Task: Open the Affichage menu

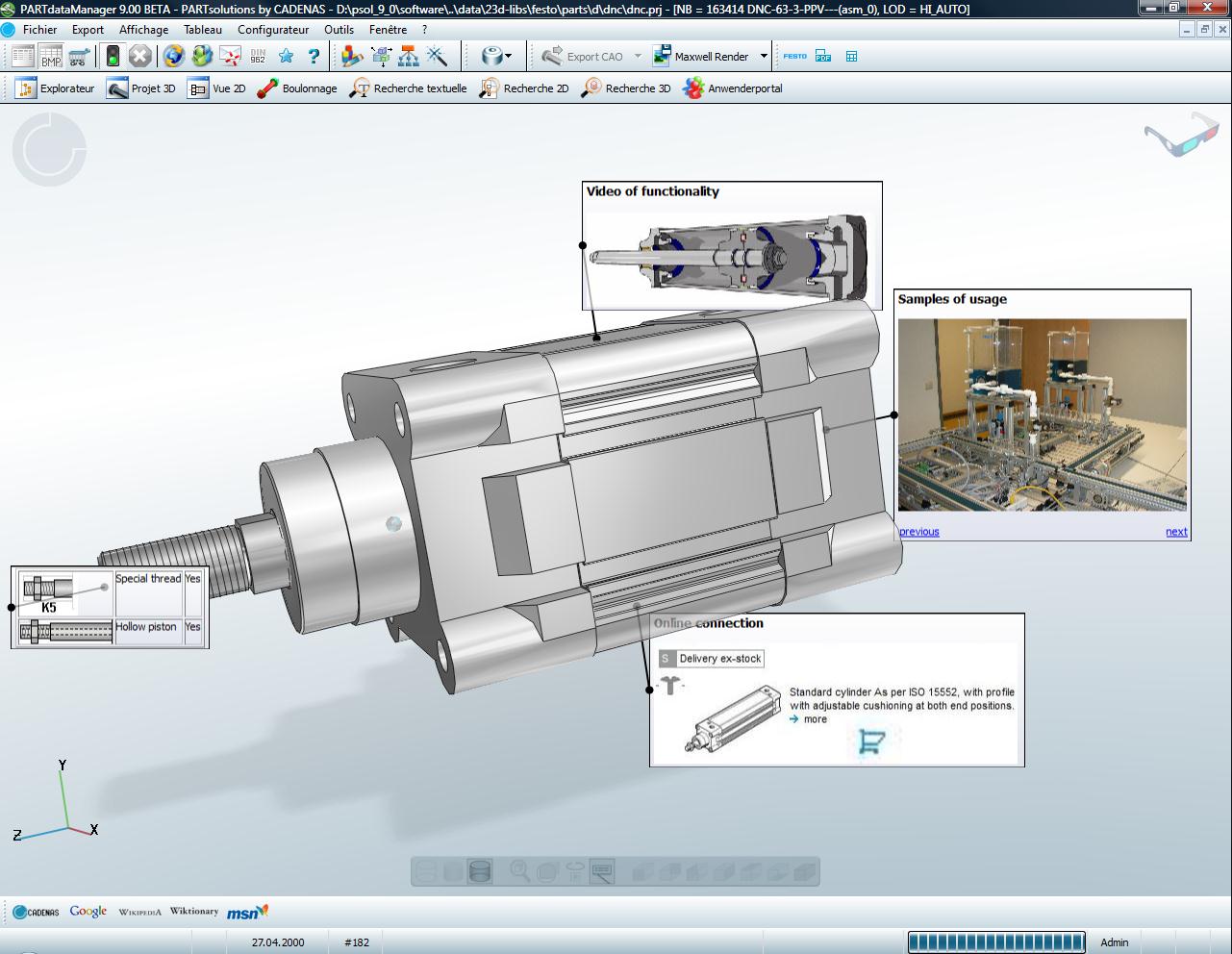Action: point(143,30)
